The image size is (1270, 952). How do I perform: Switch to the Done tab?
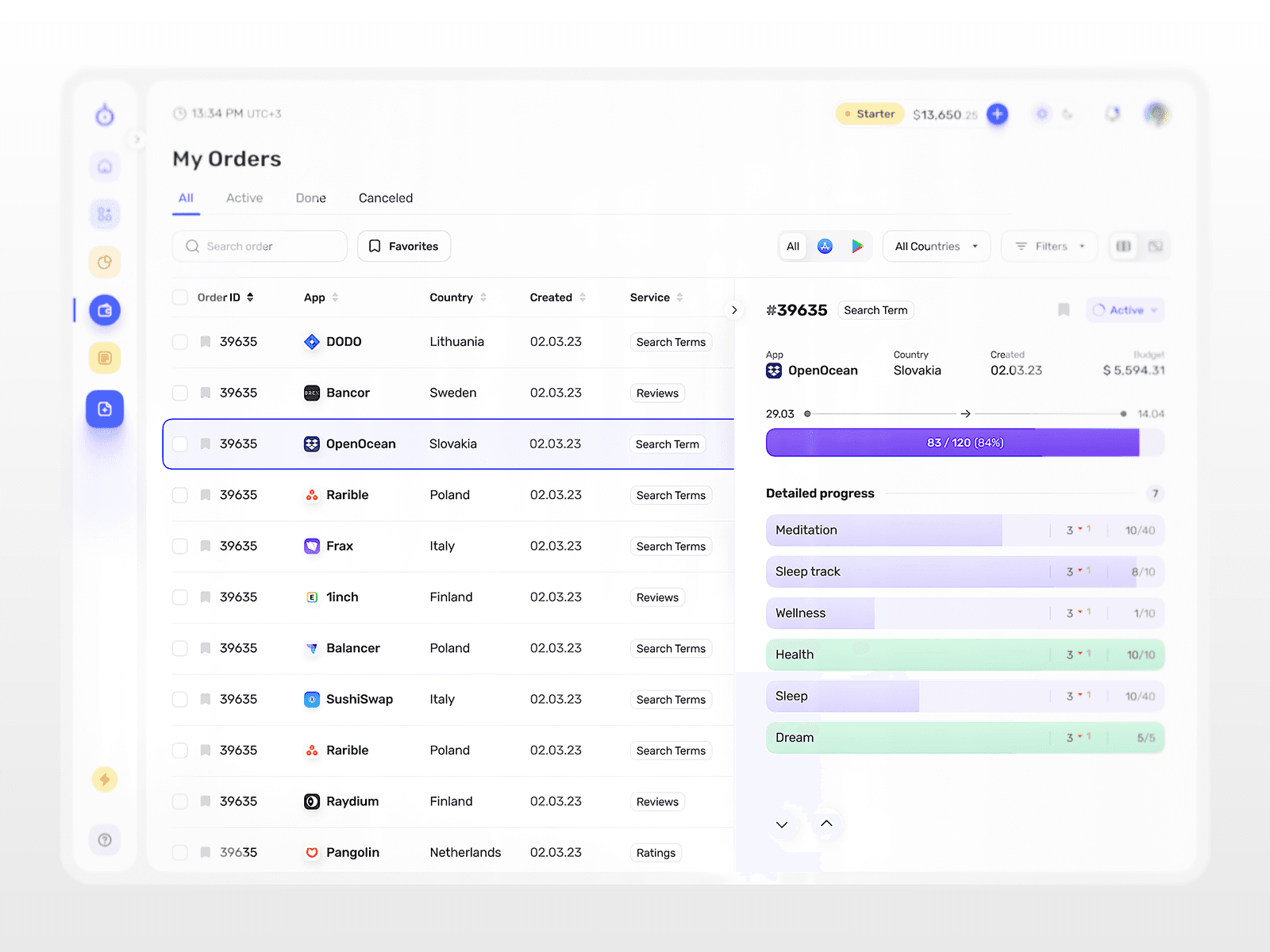coord(311,198)
